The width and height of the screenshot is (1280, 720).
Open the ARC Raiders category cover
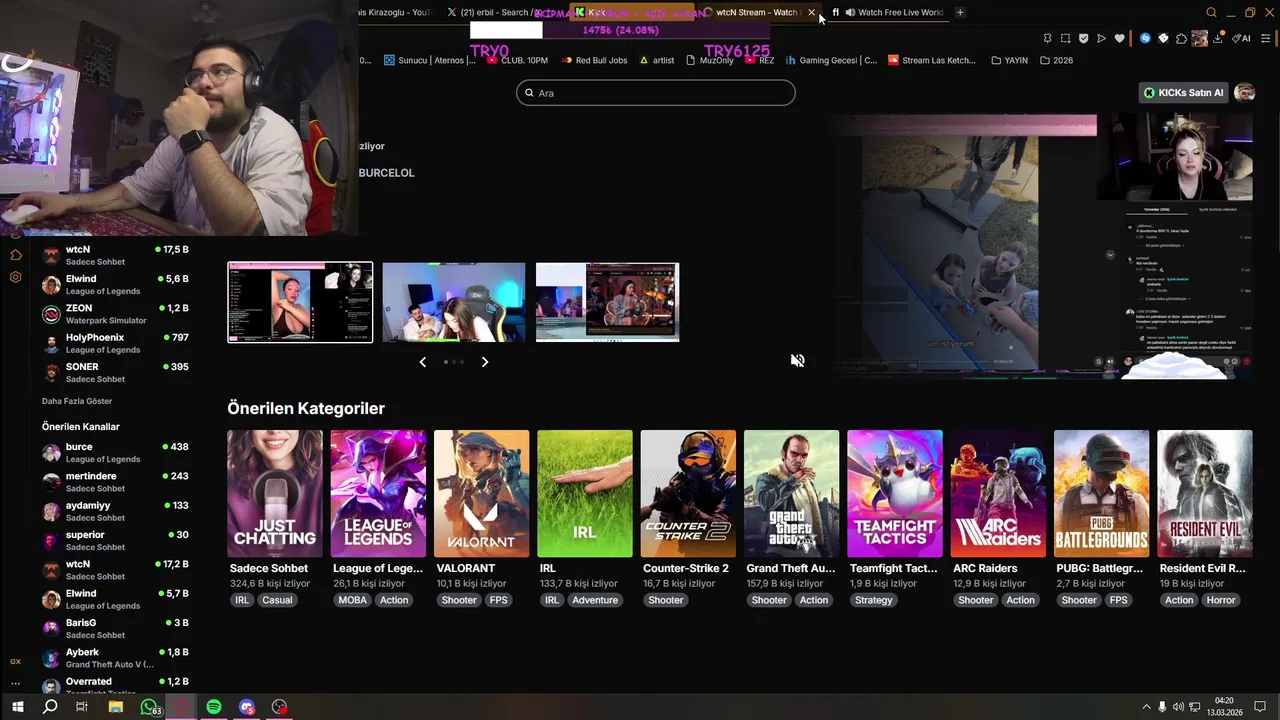[x=998, y=493]
